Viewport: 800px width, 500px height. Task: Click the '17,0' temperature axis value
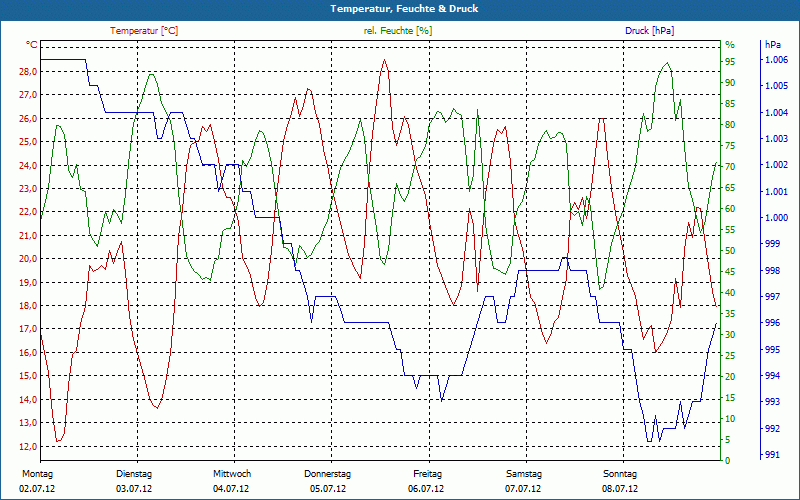point(28,329)
